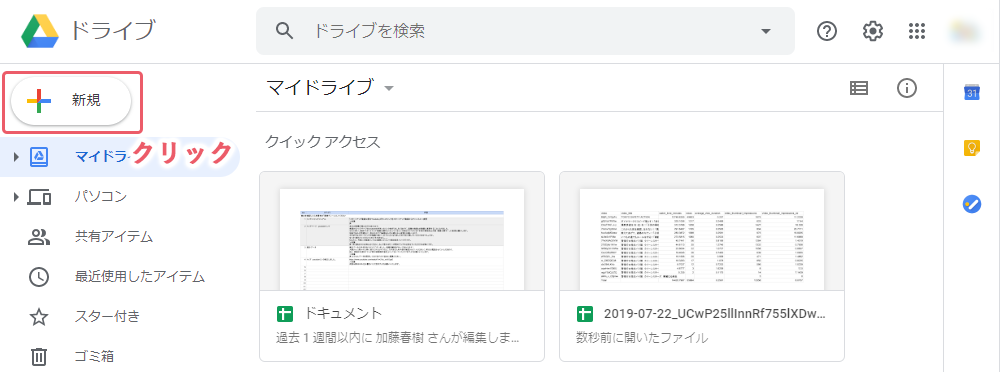Click the trash can icon
This screenshot has height=372, width=1000.
tap(39, 357)
